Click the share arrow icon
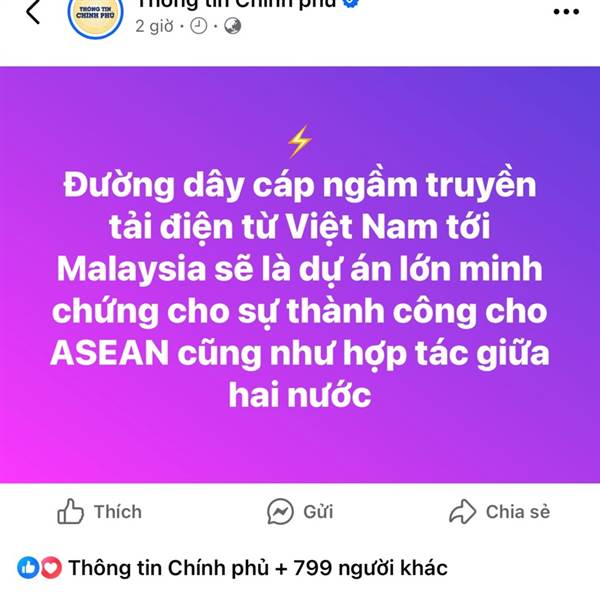Screen dimensions: 600x600 point(462,511)
